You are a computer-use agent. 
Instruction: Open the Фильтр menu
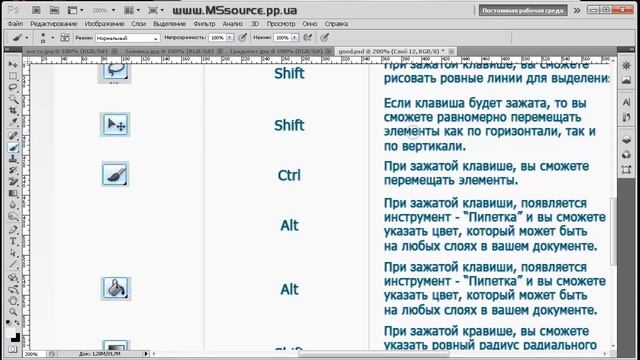click(204, 24)
